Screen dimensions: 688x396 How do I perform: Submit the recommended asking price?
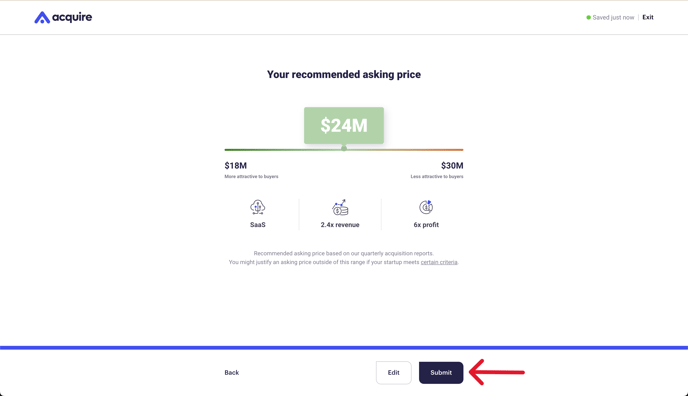pos(441,373)
